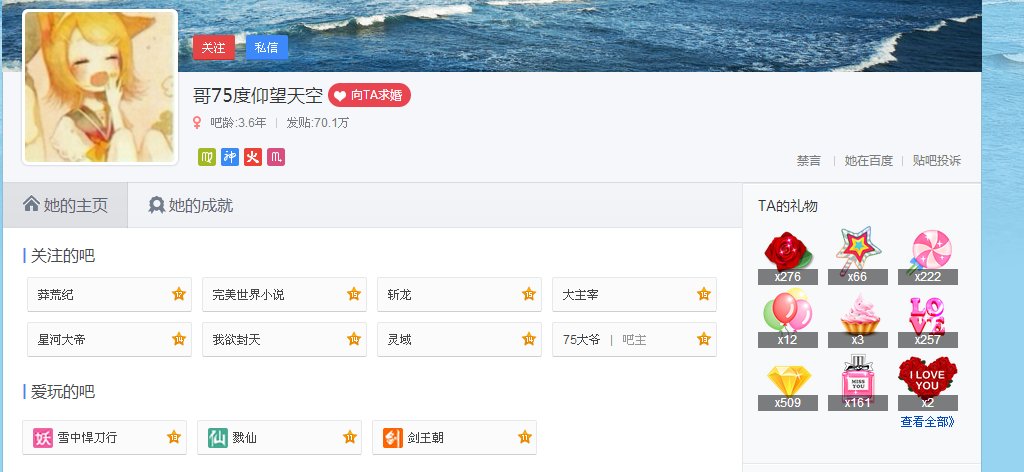Click the I LOVE YOU heart gift

pos(928,383)
